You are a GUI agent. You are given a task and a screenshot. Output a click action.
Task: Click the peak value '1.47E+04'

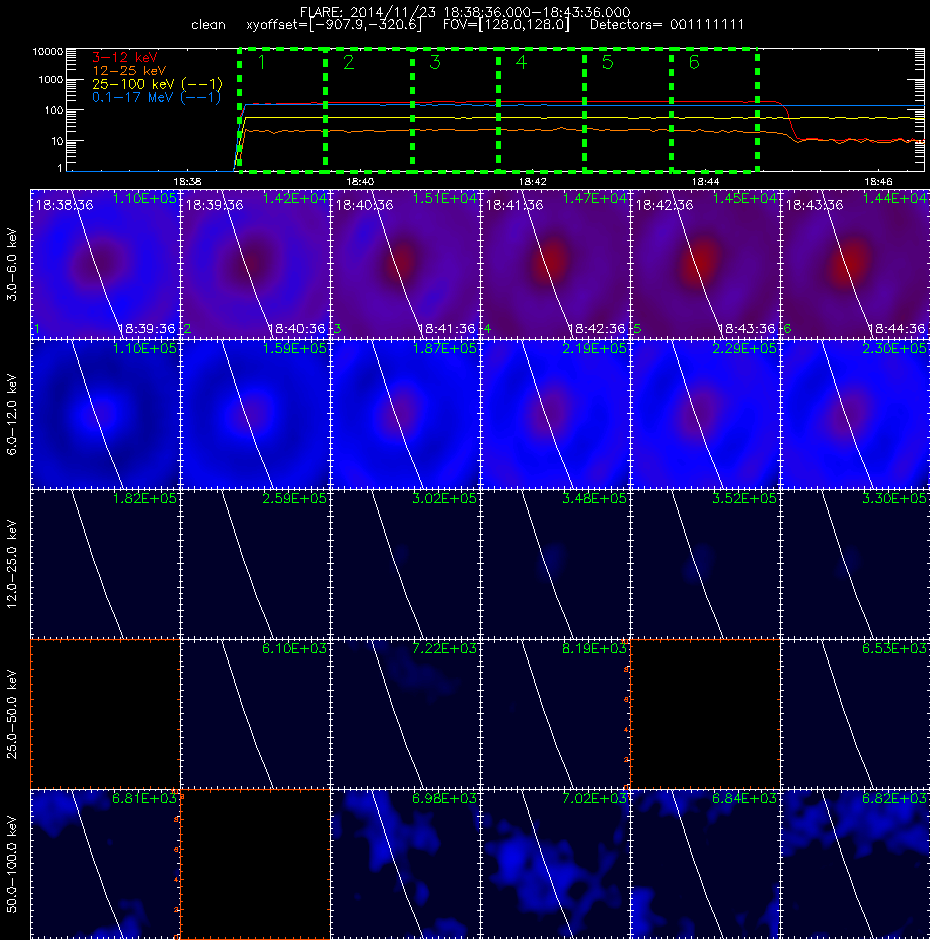[x=594, y=198]
